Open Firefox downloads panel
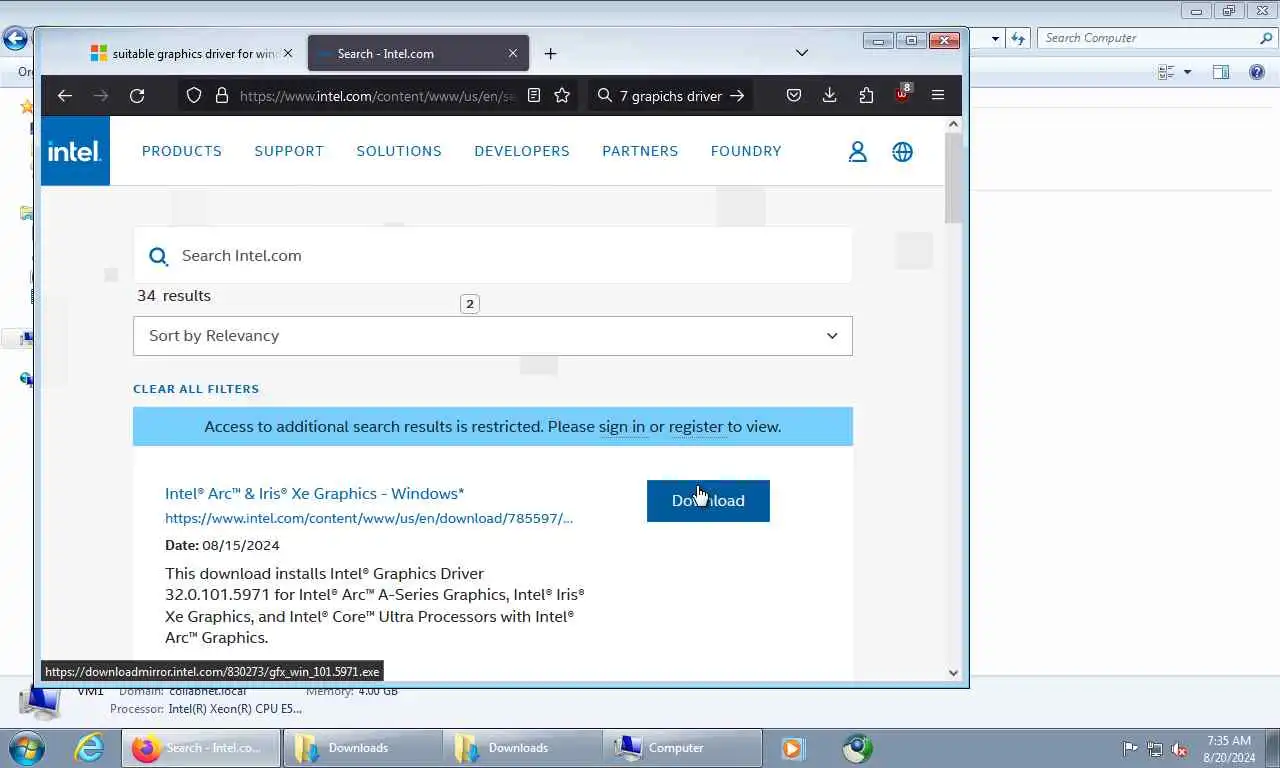Image resolution: width=1280 pixels, height=768 pixels. pyautogui.click(x=829, y=96)
